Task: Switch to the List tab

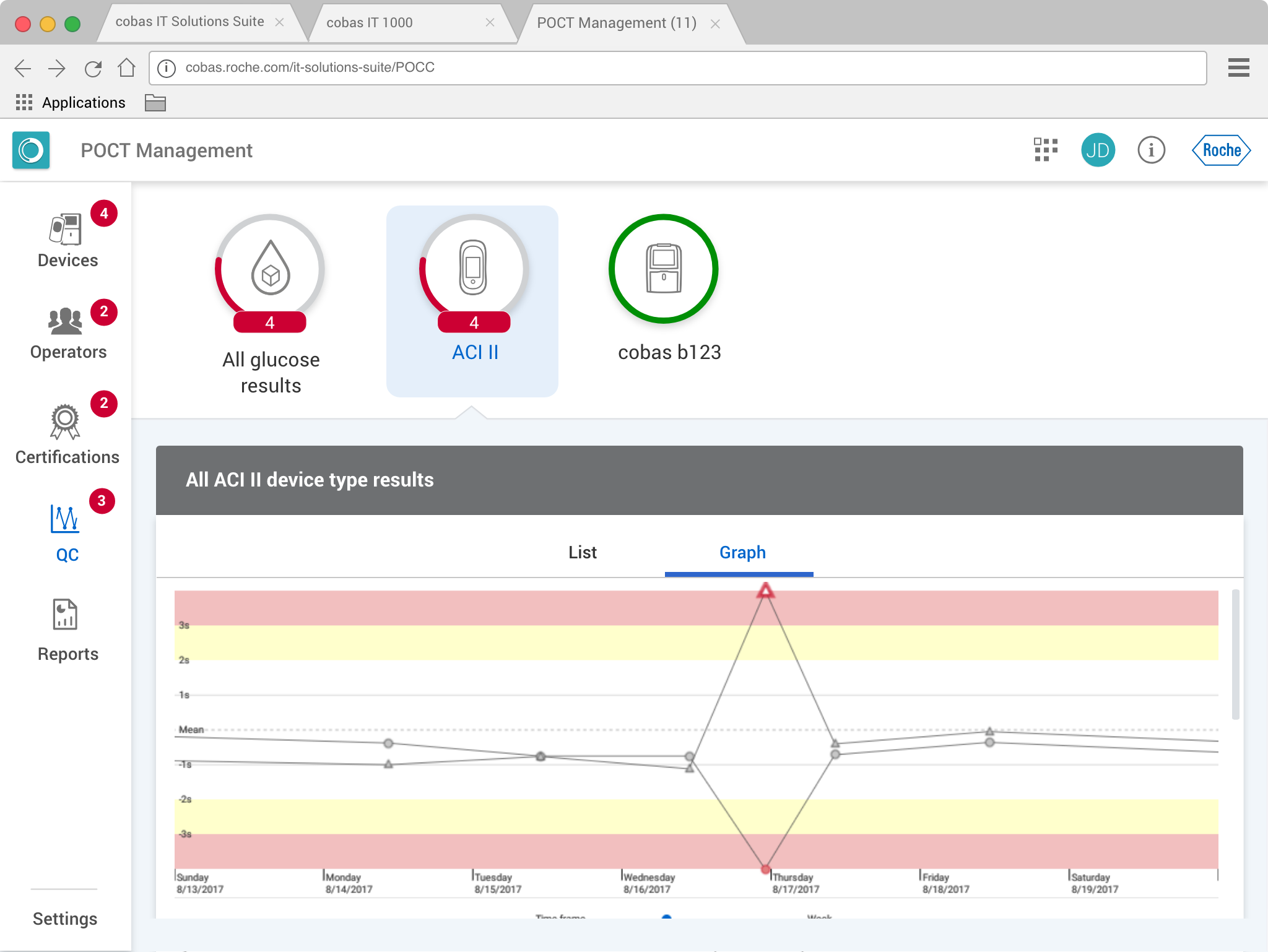Action: (582, 552)
